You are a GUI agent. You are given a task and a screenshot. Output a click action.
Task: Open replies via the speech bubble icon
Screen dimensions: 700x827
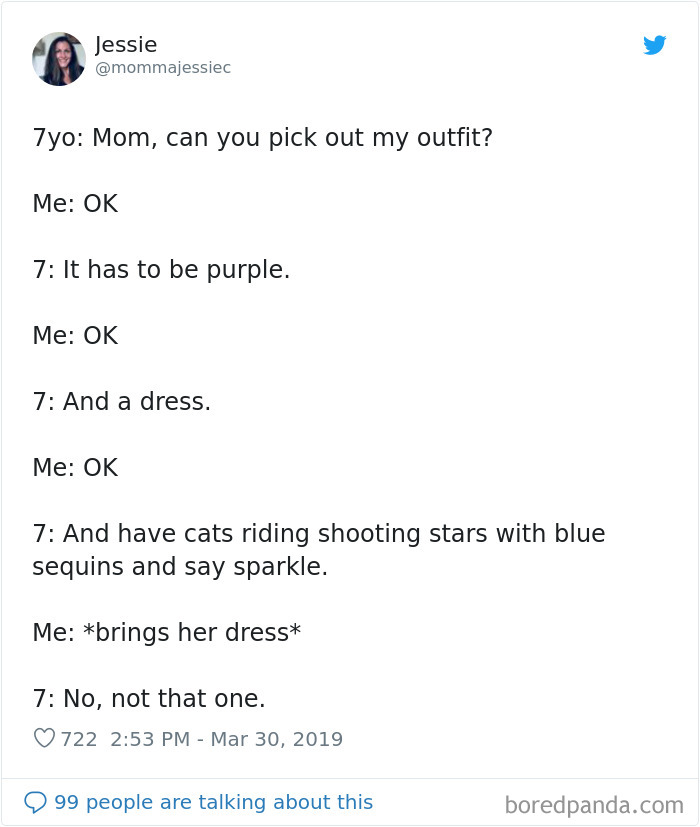pos(36,802)
